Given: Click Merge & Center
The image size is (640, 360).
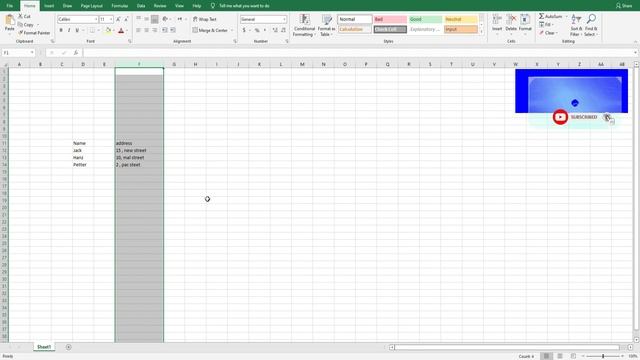Looking at the screenshot, I should (210, 30).
